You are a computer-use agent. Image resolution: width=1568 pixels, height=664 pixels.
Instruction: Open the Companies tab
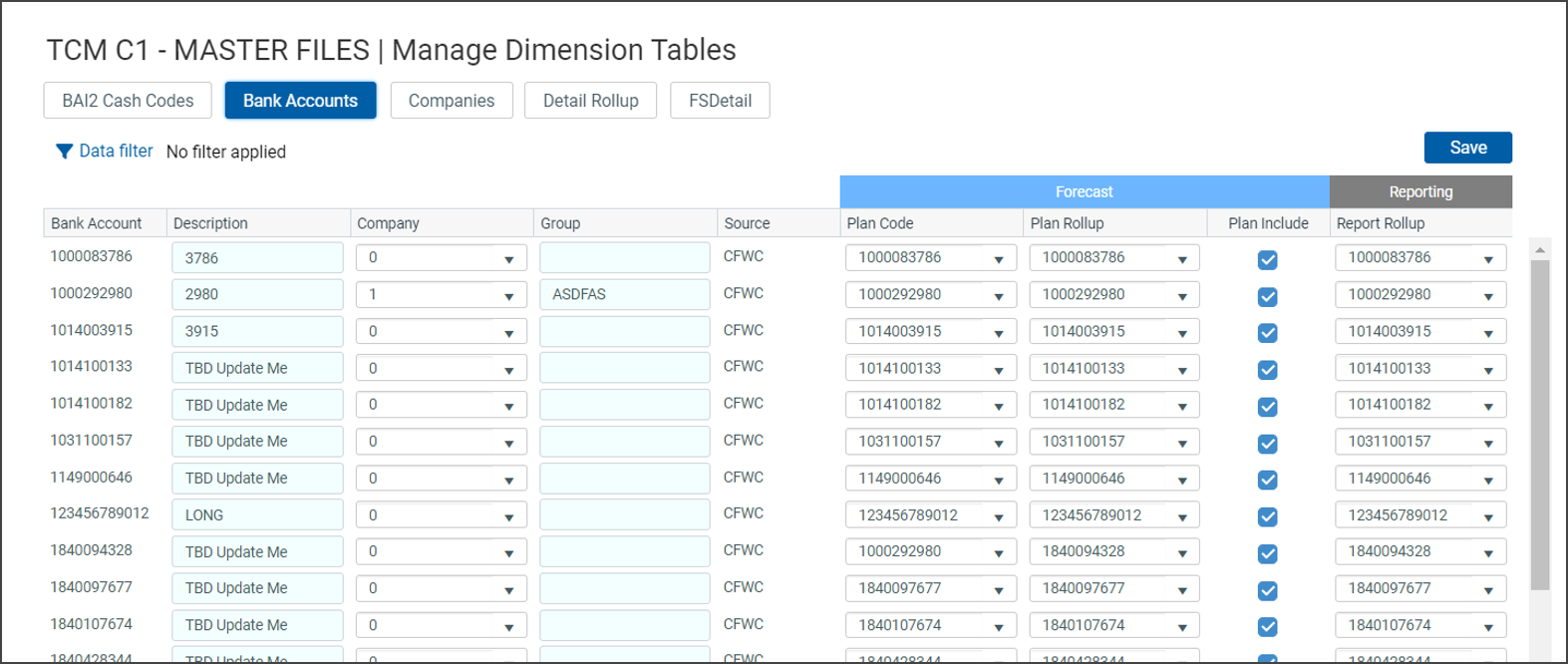[x=452, y=101]
